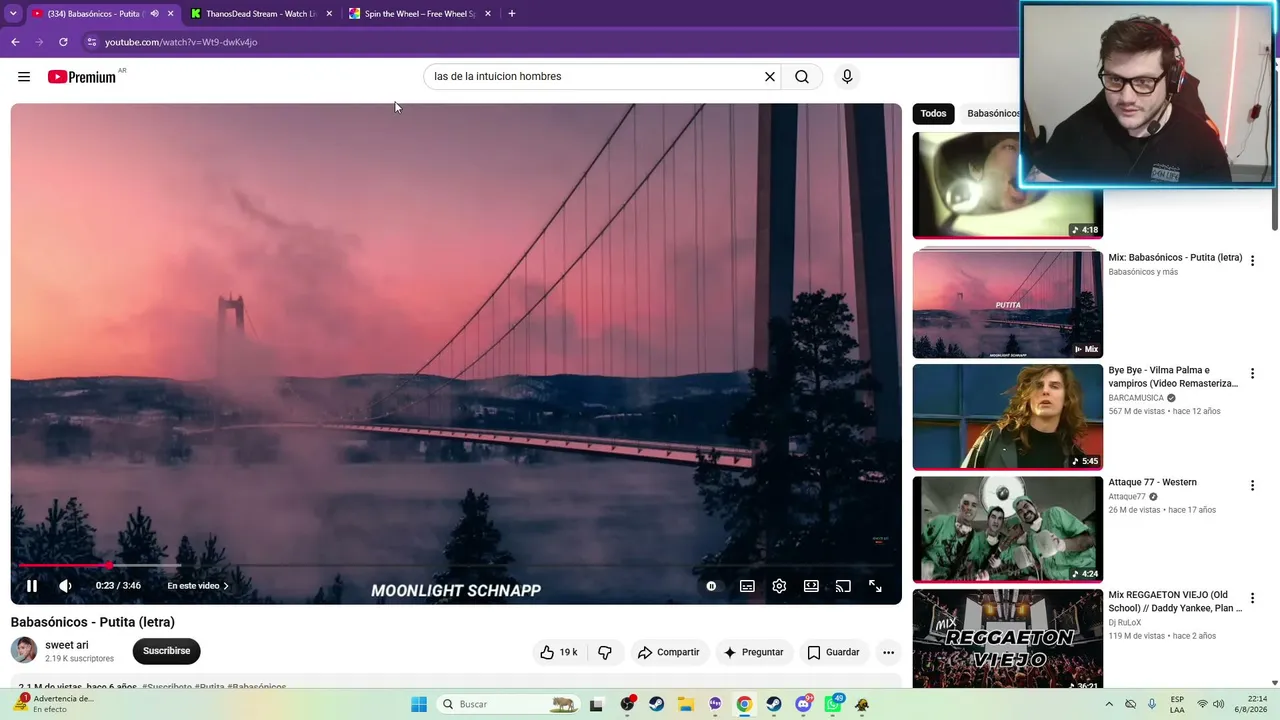Open the Bye Bye - Vilma Palma thumbnail
This screenshot has width=1280, height=720.
(1007, 416)
